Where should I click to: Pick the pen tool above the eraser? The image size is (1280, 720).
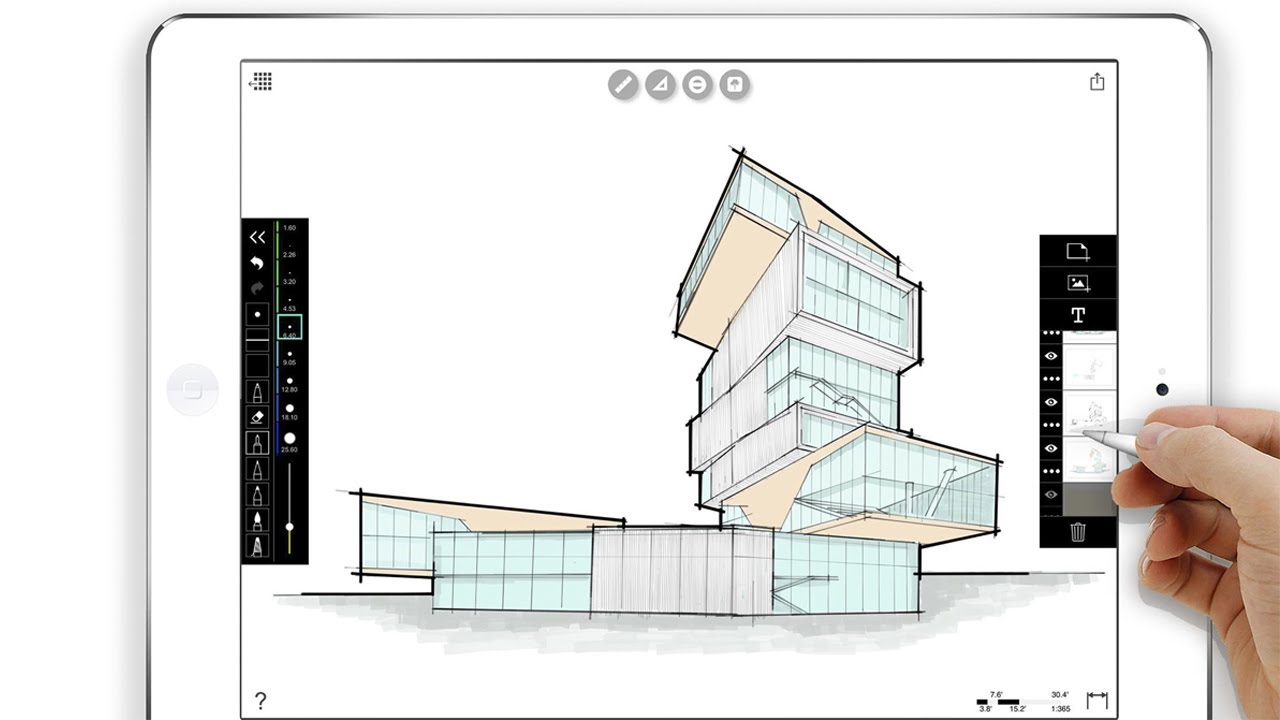click(257, 391)
